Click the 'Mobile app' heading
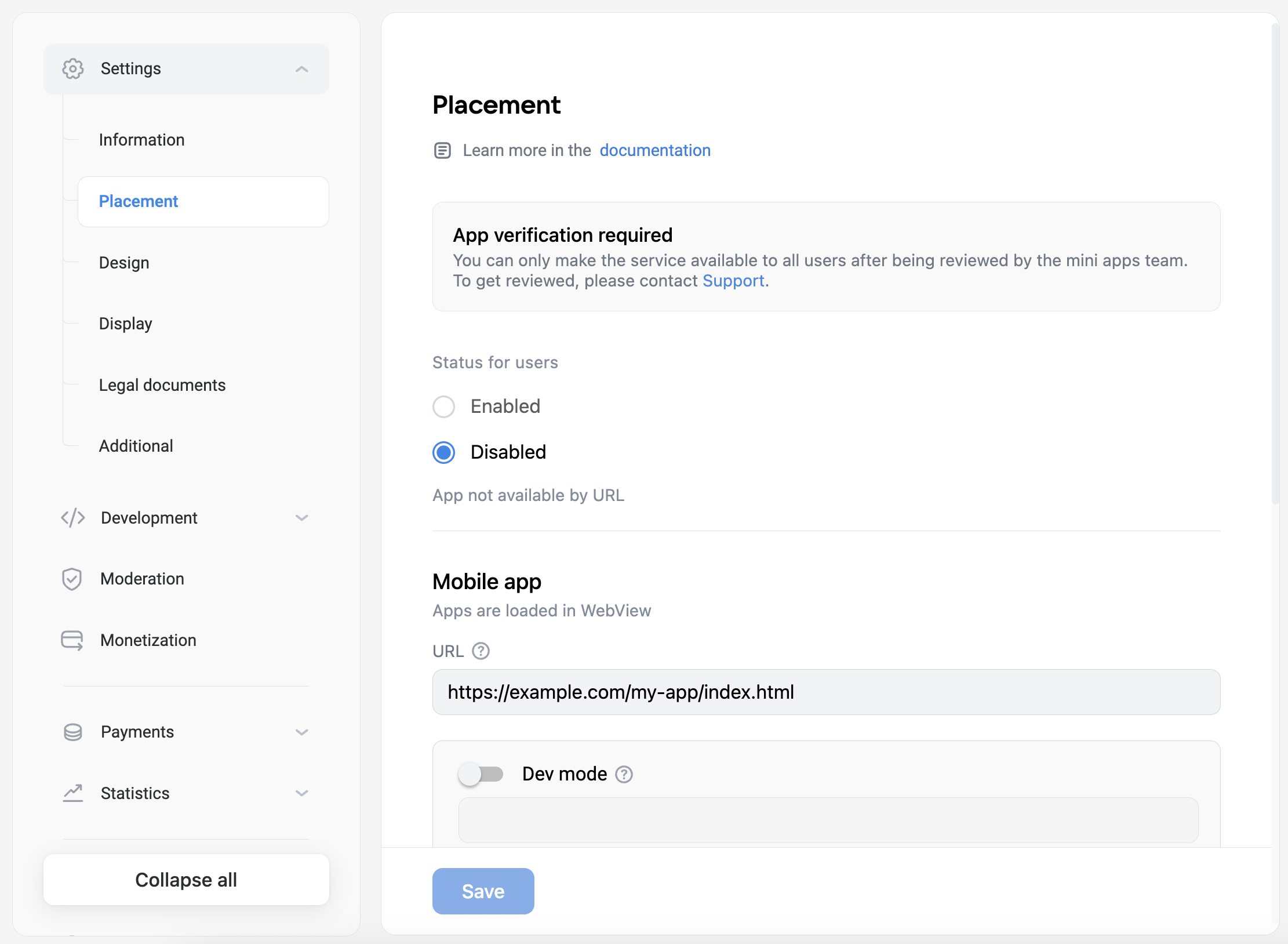 tap(487, 582)
